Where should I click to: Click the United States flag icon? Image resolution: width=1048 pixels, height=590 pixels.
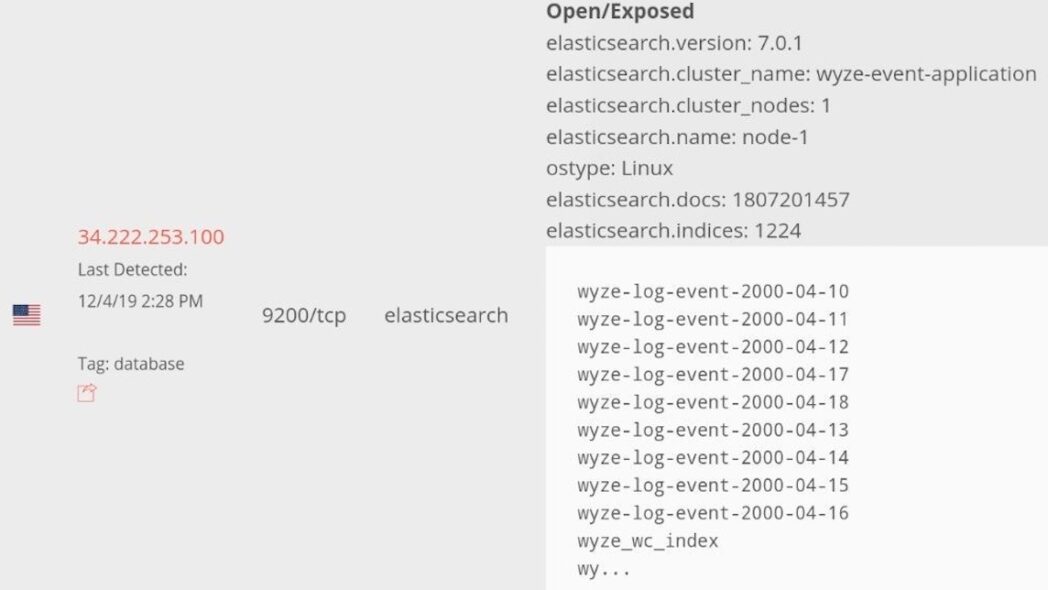(27, 315)
